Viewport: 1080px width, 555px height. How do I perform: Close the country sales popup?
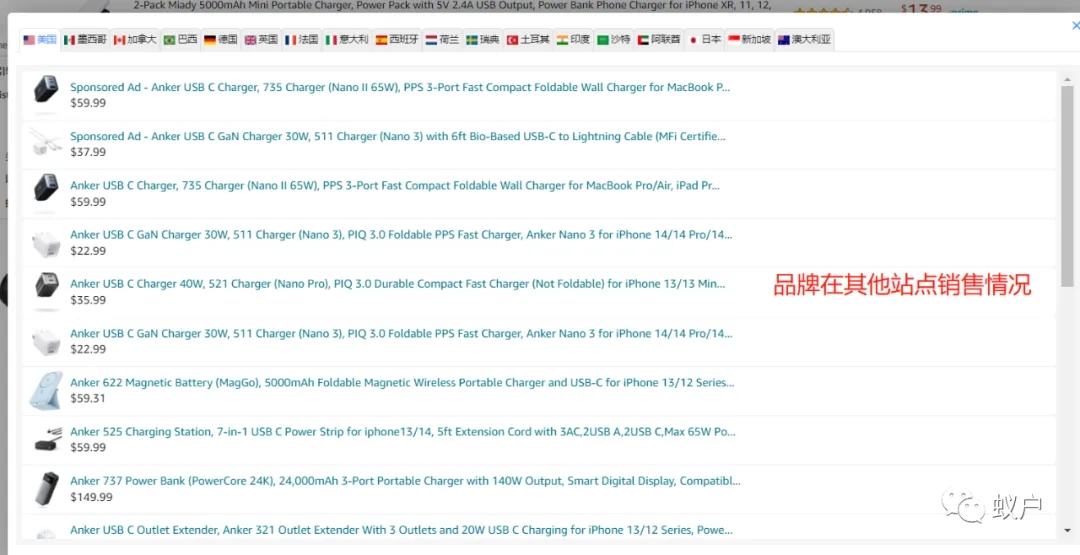click(1075, 25)
